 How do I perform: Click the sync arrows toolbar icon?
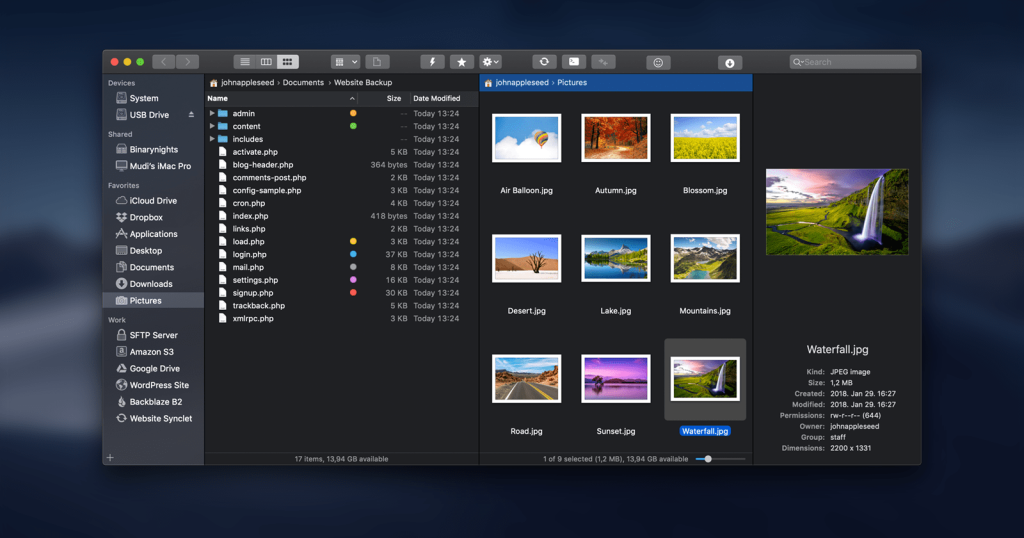click(544, 62)
